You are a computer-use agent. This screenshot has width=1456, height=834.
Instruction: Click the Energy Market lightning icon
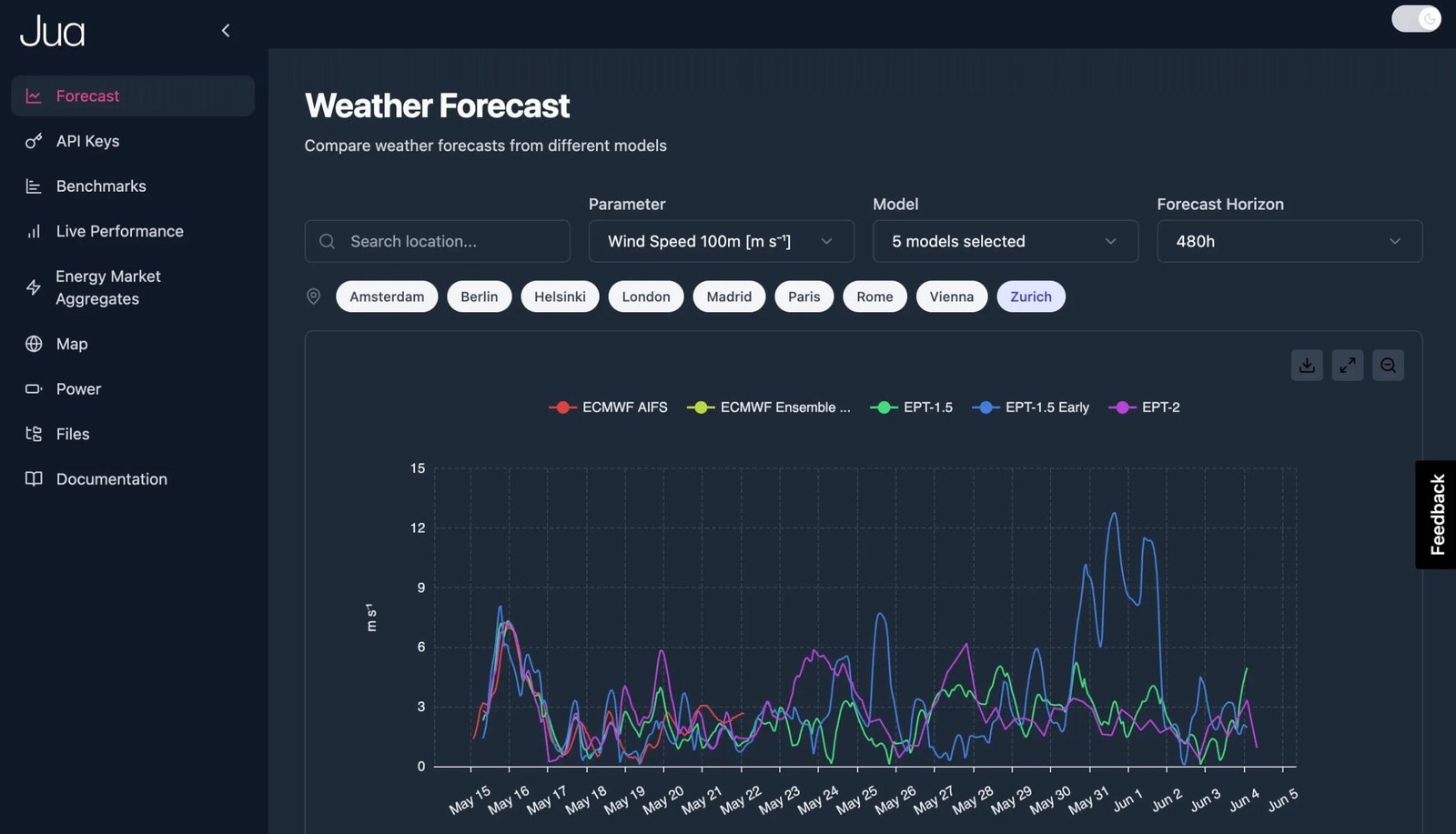point(34,287)
